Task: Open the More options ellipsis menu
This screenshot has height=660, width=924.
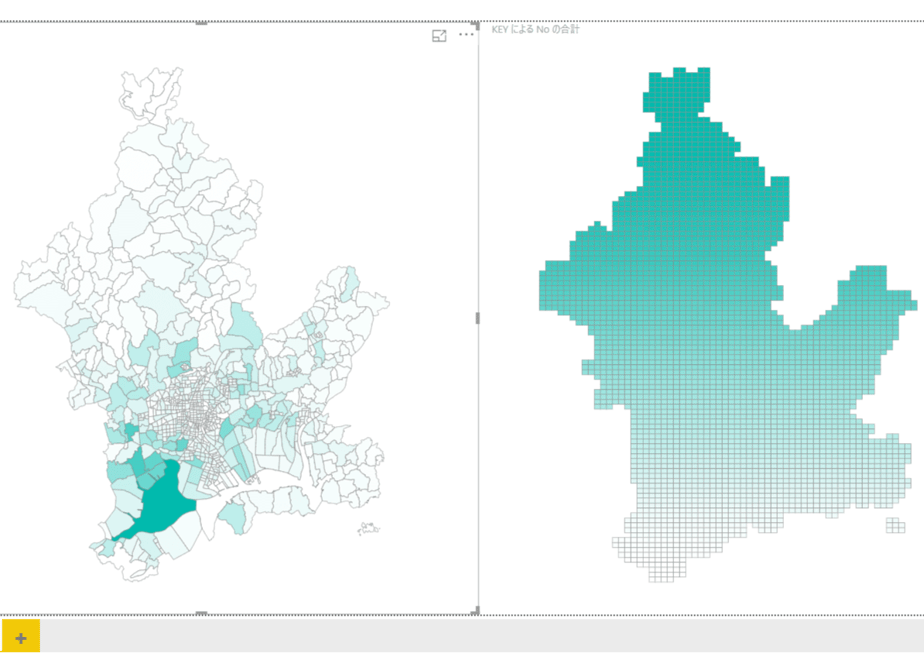Action: [466, 35]
